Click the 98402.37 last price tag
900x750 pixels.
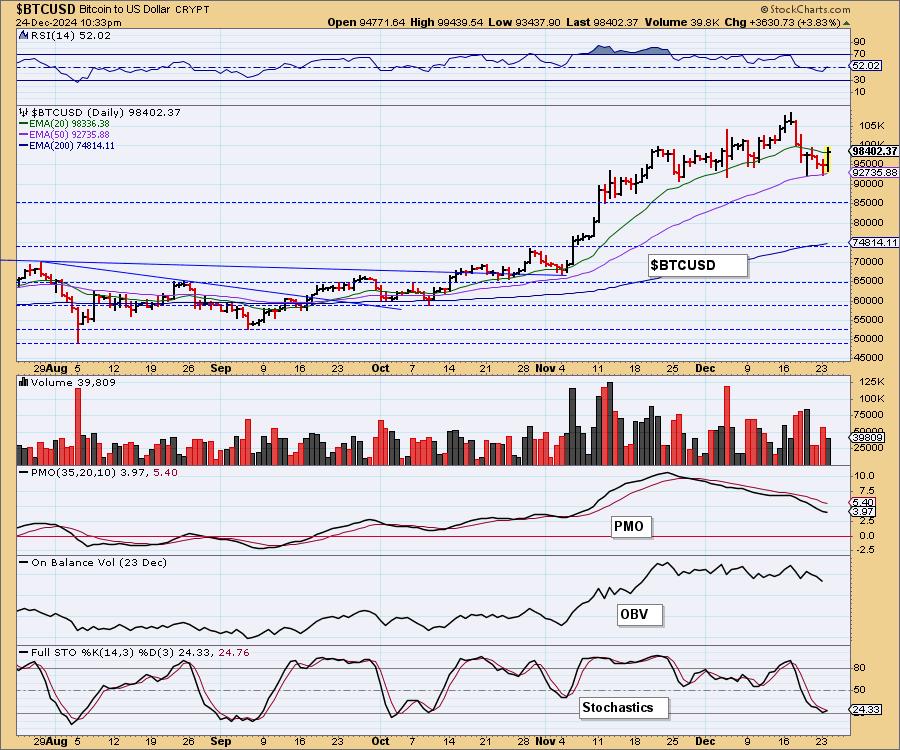[x=874, y=151]
